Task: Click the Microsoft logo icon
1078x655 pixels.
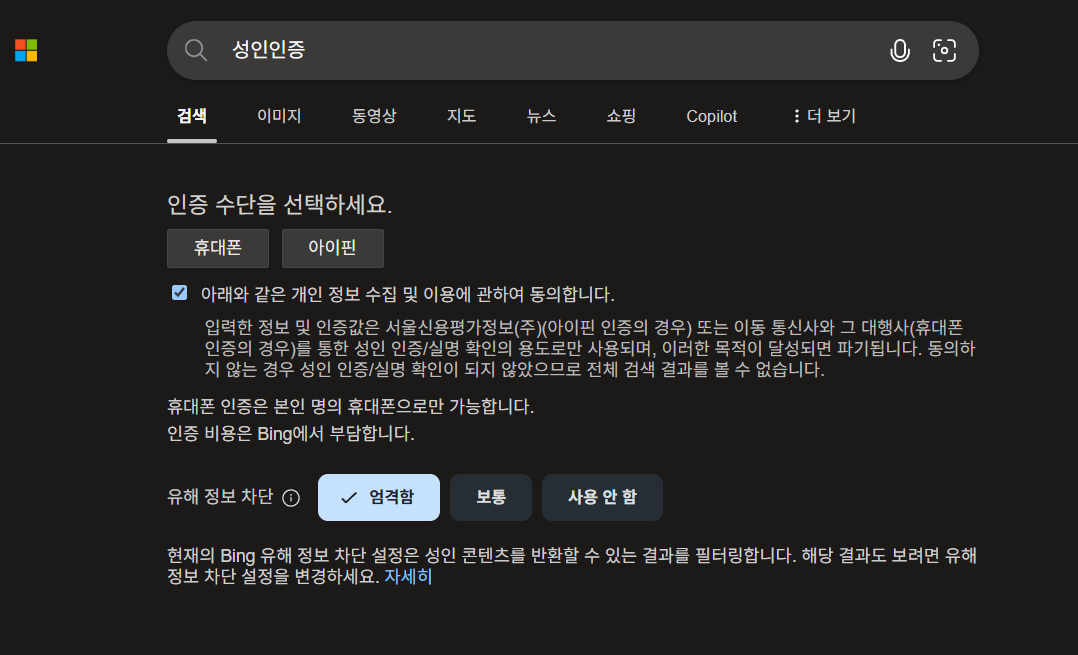Action: click(26, 50)
